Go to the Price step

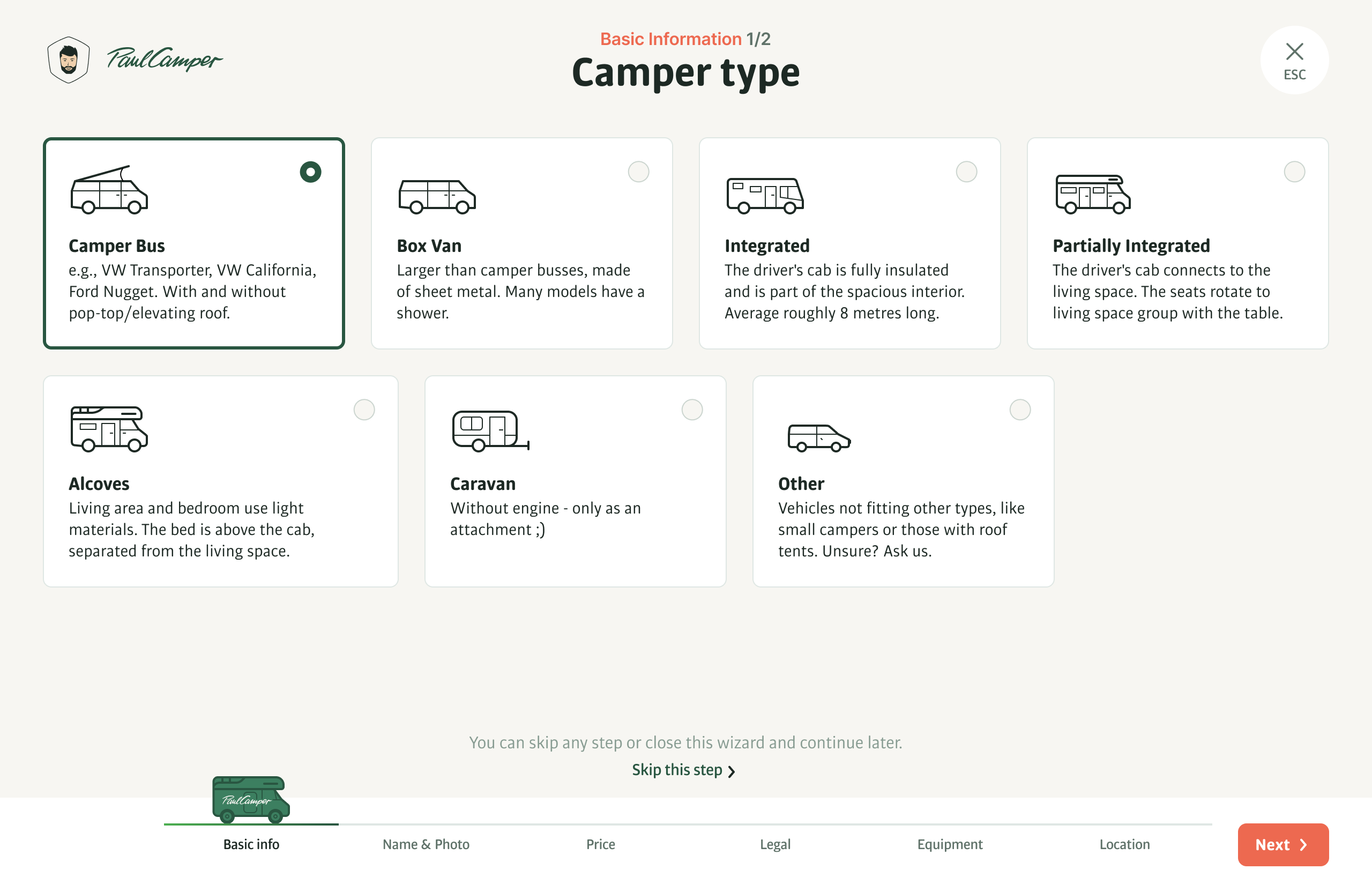600,844
